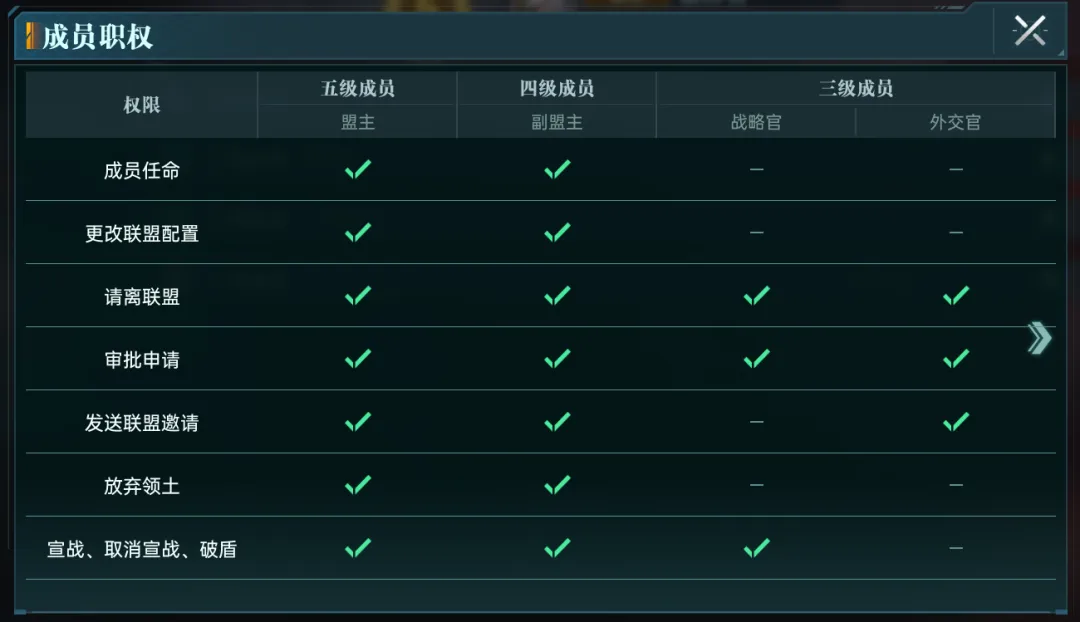Close the 成员职权 panel with X
Viewport: 1080px width, 622px height.
1030,31
